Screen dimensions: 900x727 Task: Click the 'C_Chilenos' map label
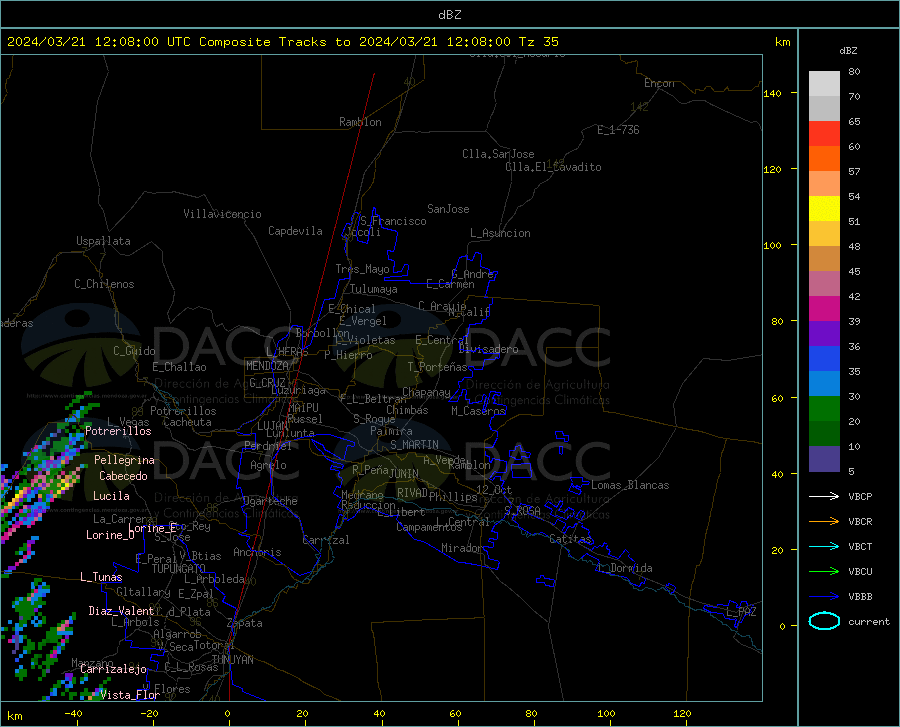[104, 284]
